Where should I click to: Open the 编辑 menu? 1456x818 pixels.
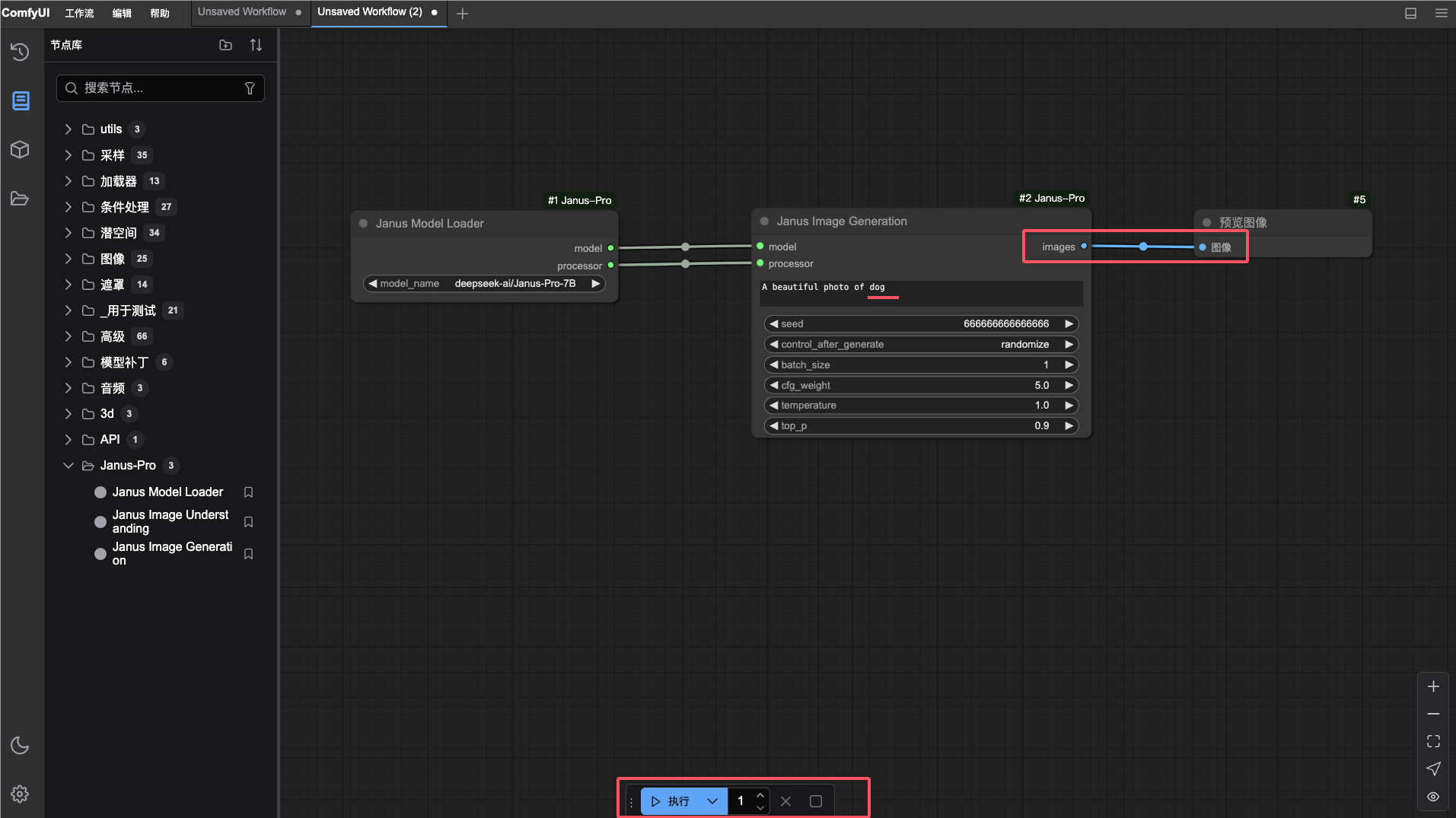pos(122,13)
